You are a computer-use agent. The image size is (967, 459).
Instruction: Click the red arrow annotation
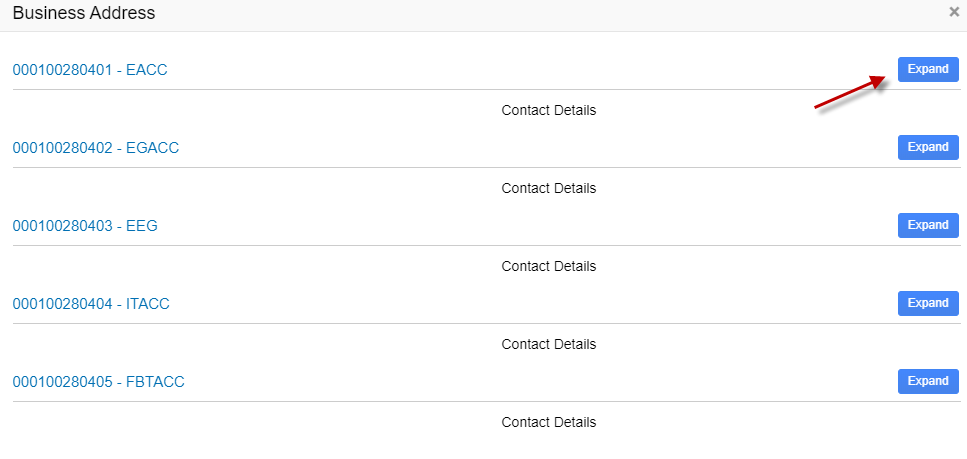click(x=851, y=93)
